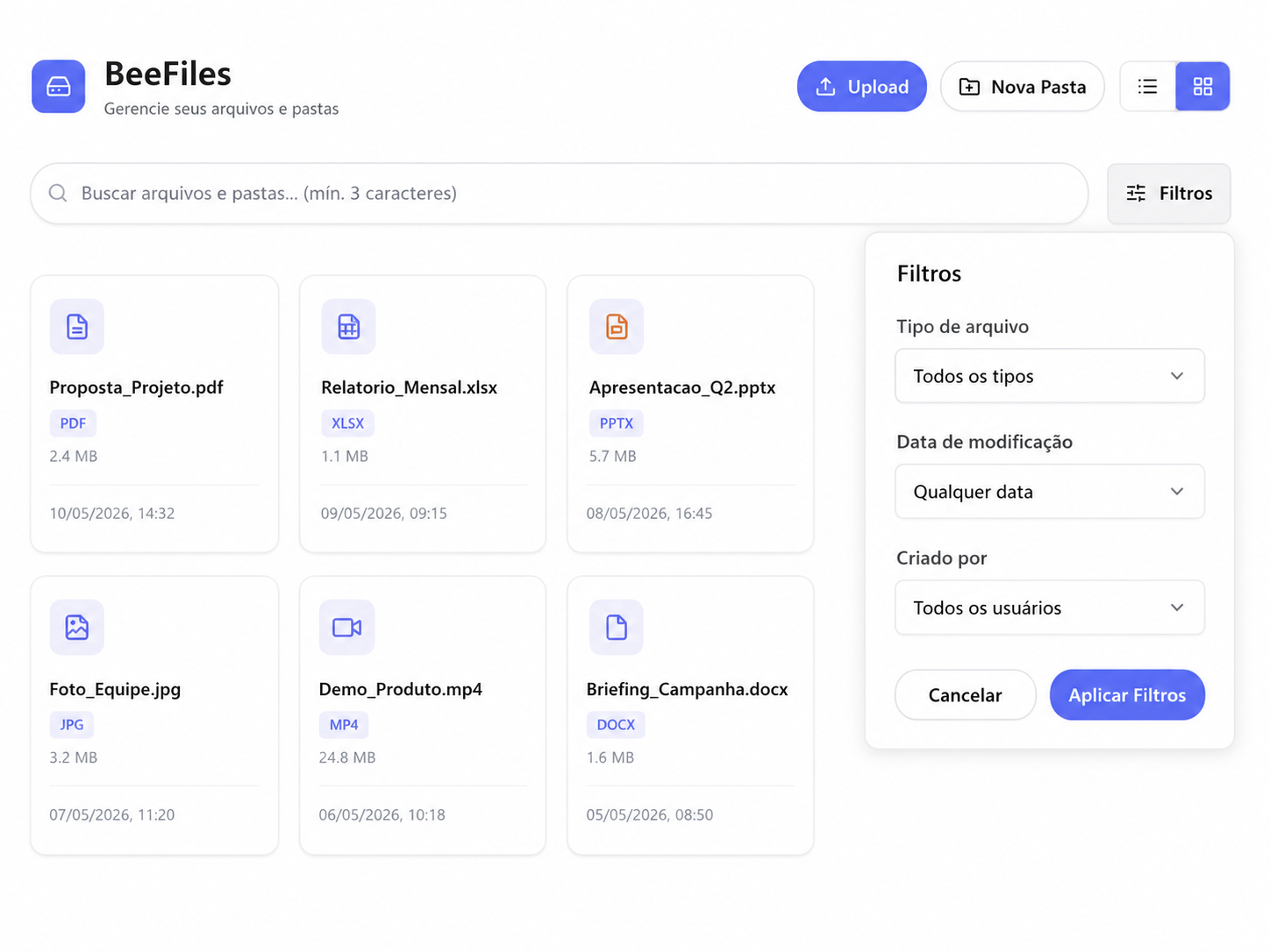Select the file name Apresentacao_Q2.pptx
The height and width of the screenshot is (952, 1270).
click(x=682, y=387)
